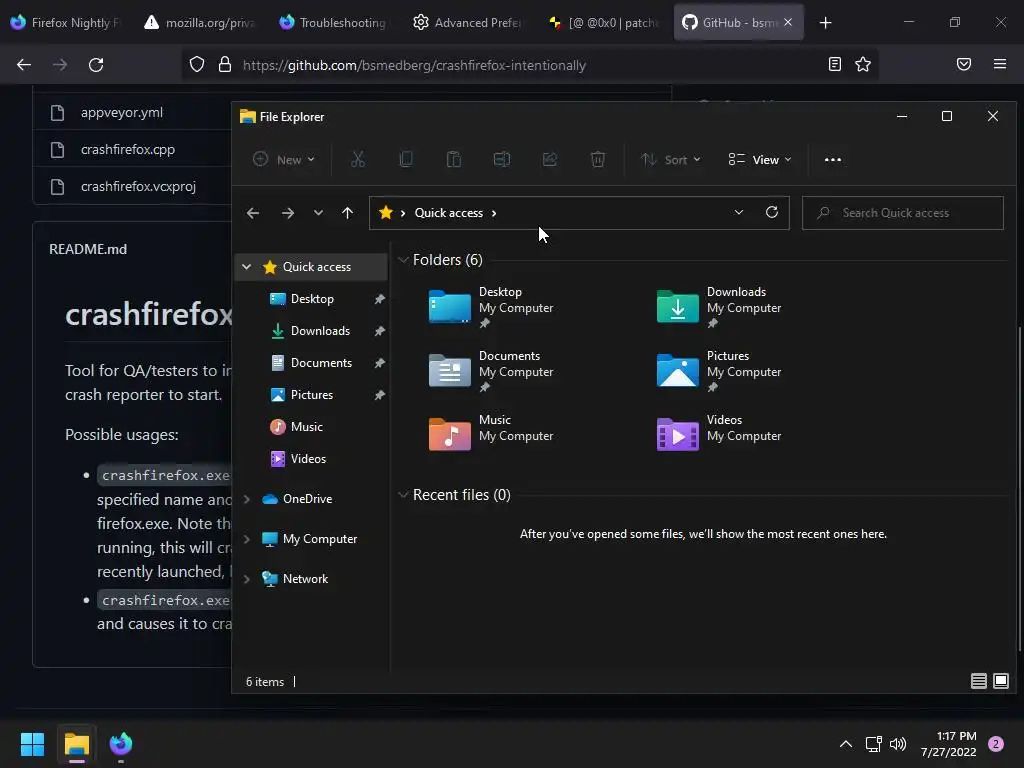The width and height of the screenshot is (1024, 768).
Task: Click the Search Quick access field
Action: point(903,213)
